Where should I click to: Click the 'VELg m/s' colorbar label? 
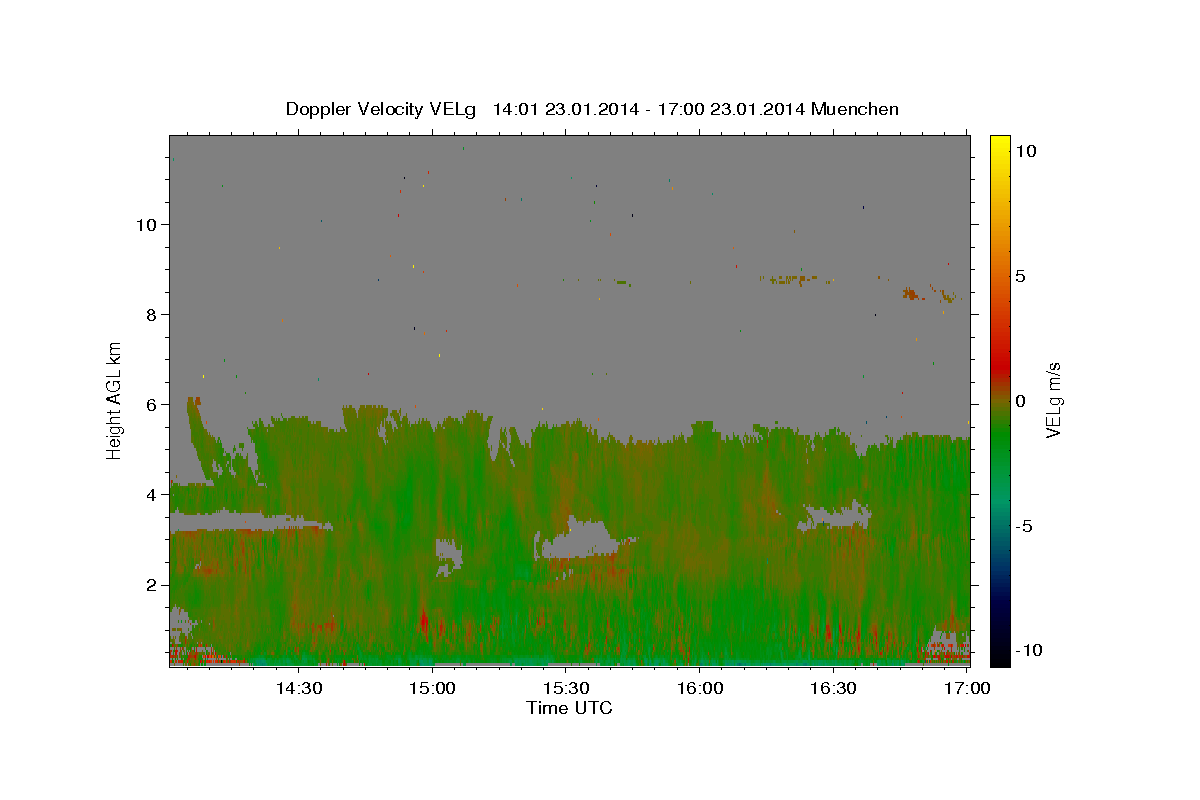[1053, 401]
